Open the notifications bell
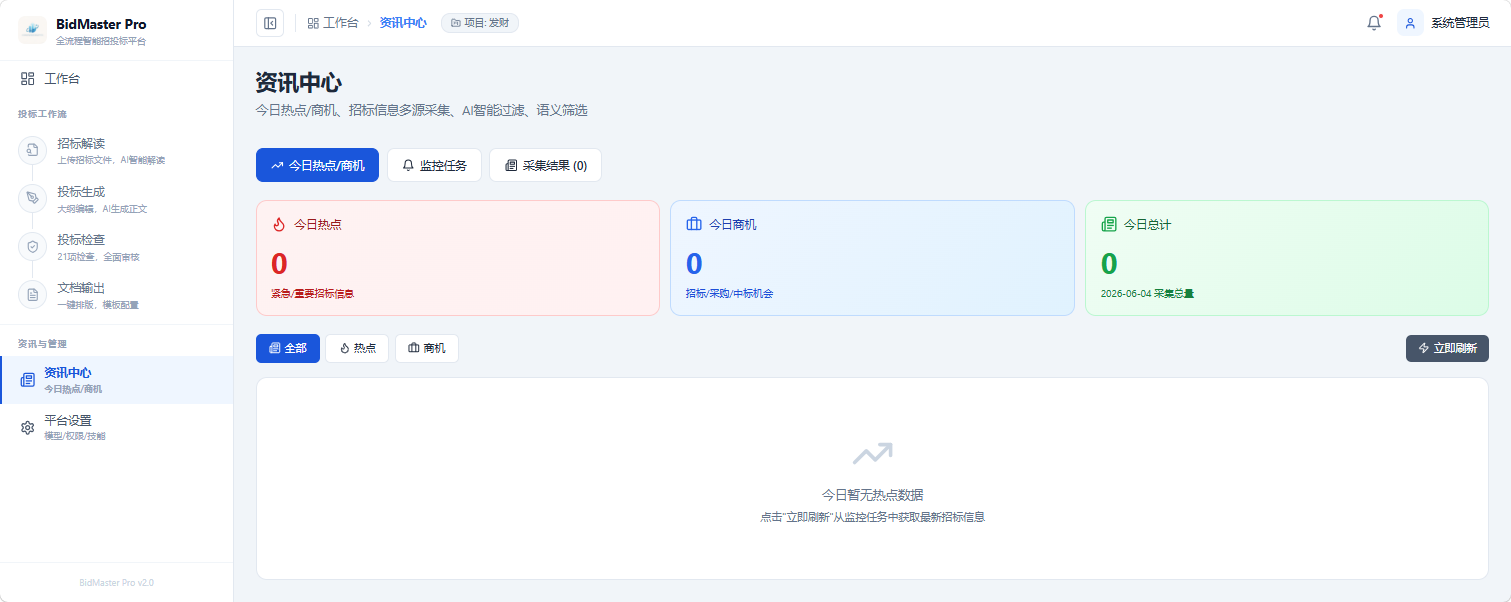The height and width of the screenshot is (602, 1511). coord(1374,23)
